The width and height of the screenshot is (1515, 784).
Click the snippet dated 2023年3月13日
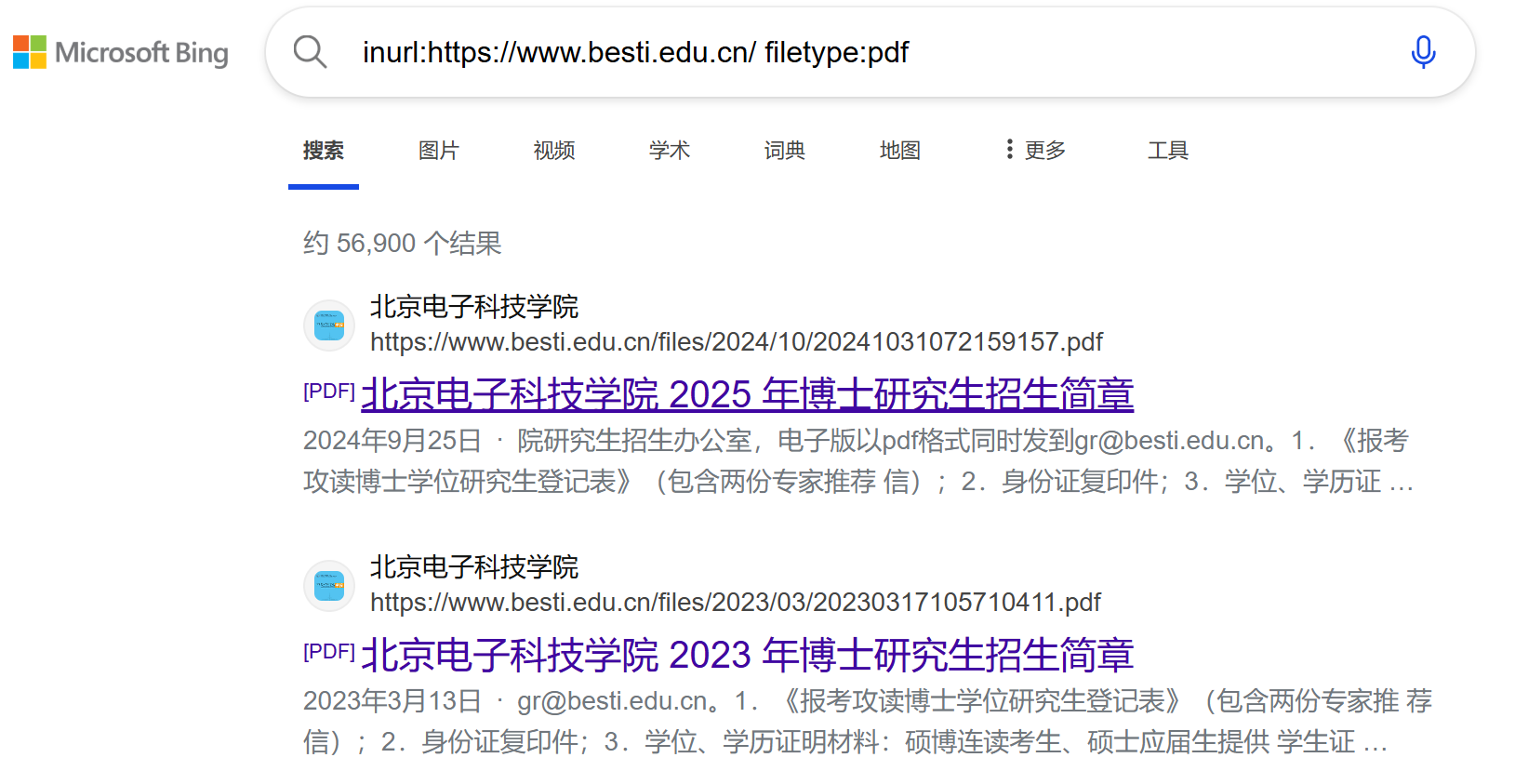pos(867,721)
